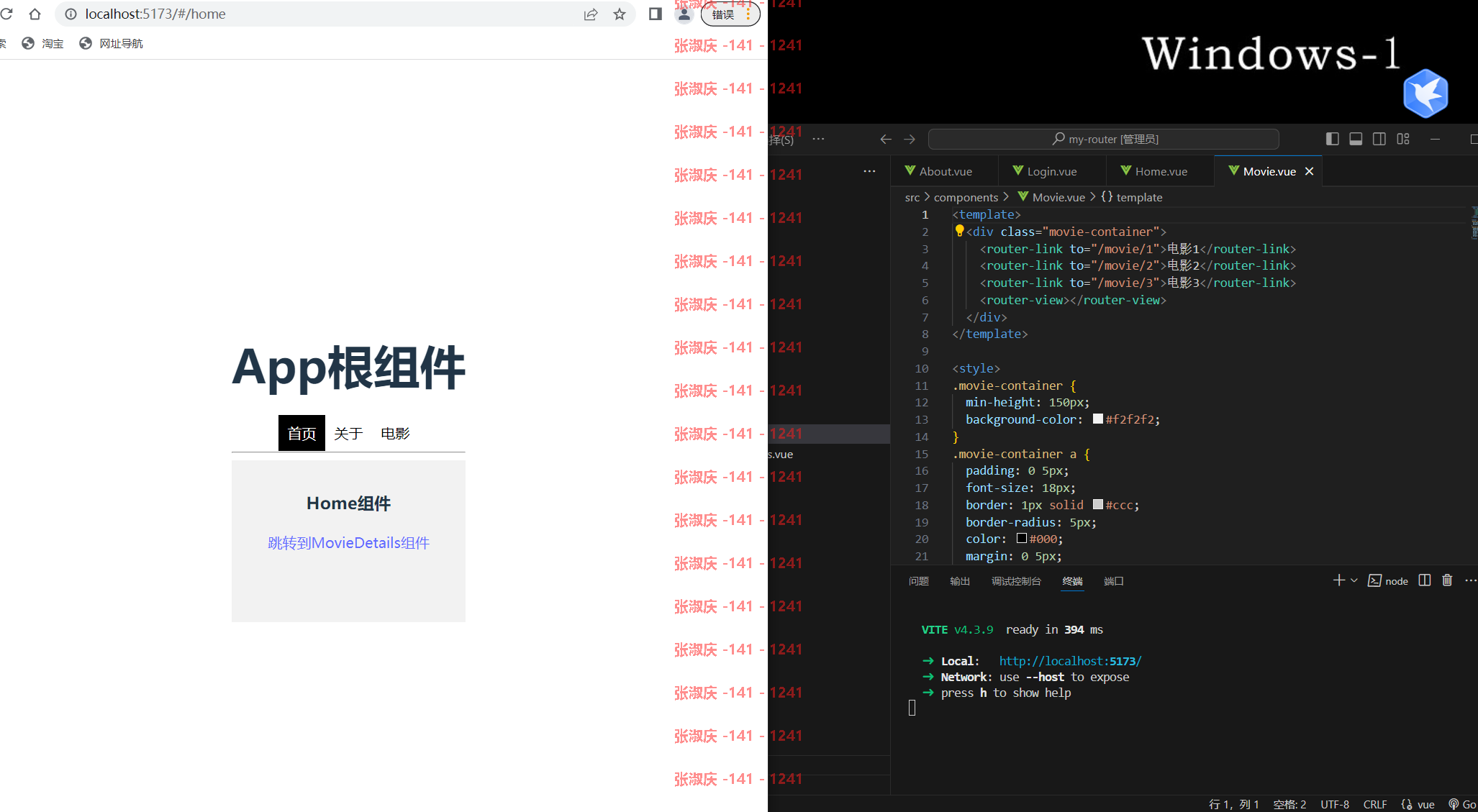1478x812 pixels.
Task: Select the node terminal instance
Action: [x=1388, y=580]
